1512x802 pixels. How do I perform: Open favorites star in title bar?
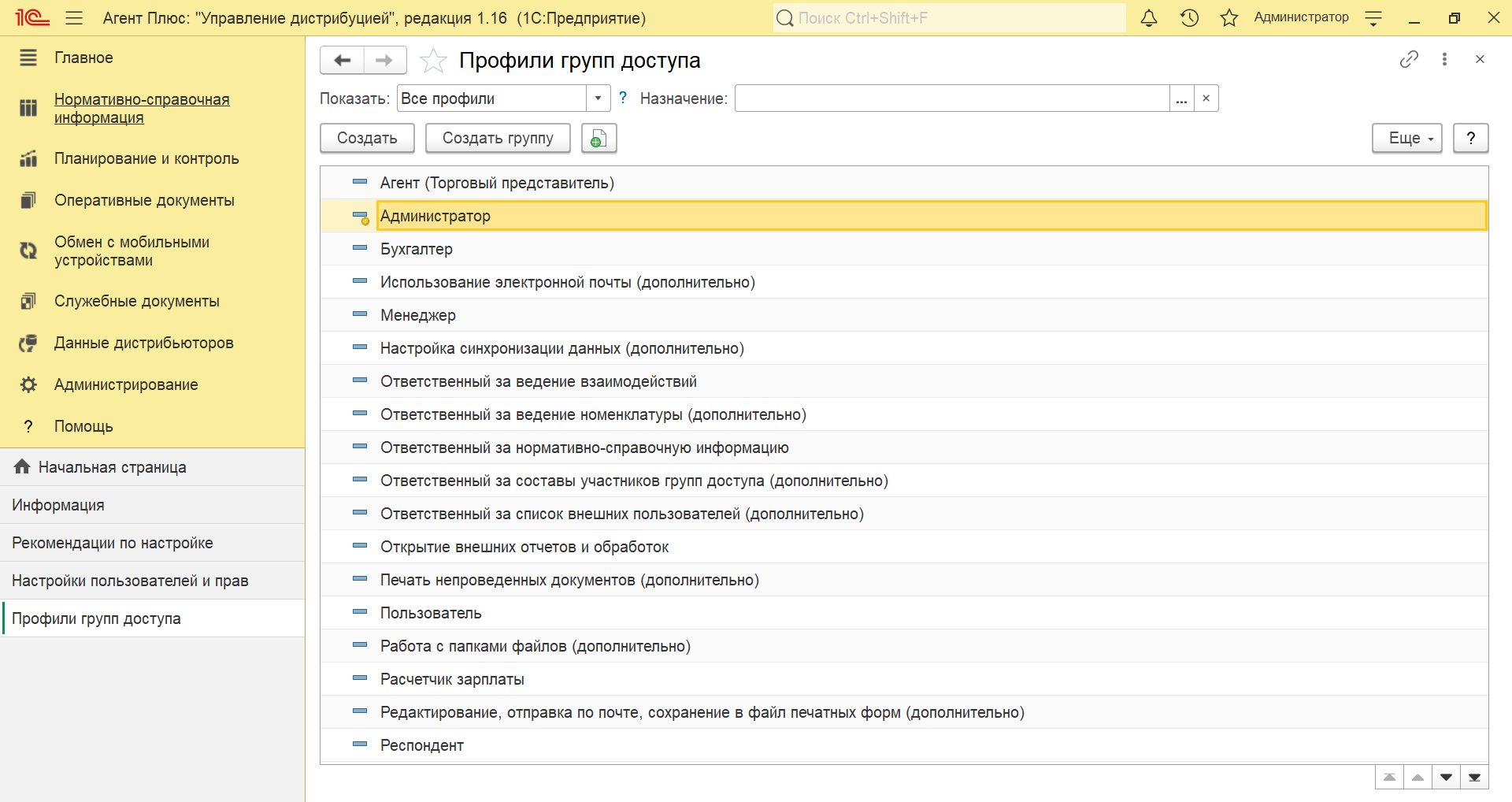(1229, 17)
